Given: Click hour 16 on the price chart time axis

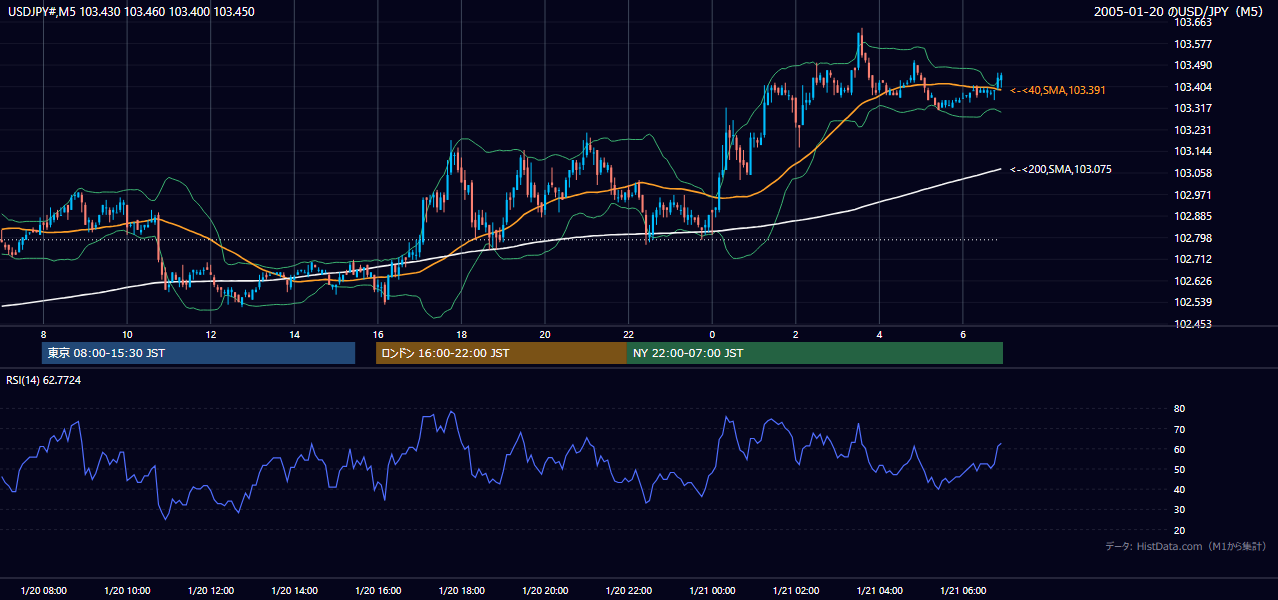Looking at the screenshot, I should pos(378,334).
